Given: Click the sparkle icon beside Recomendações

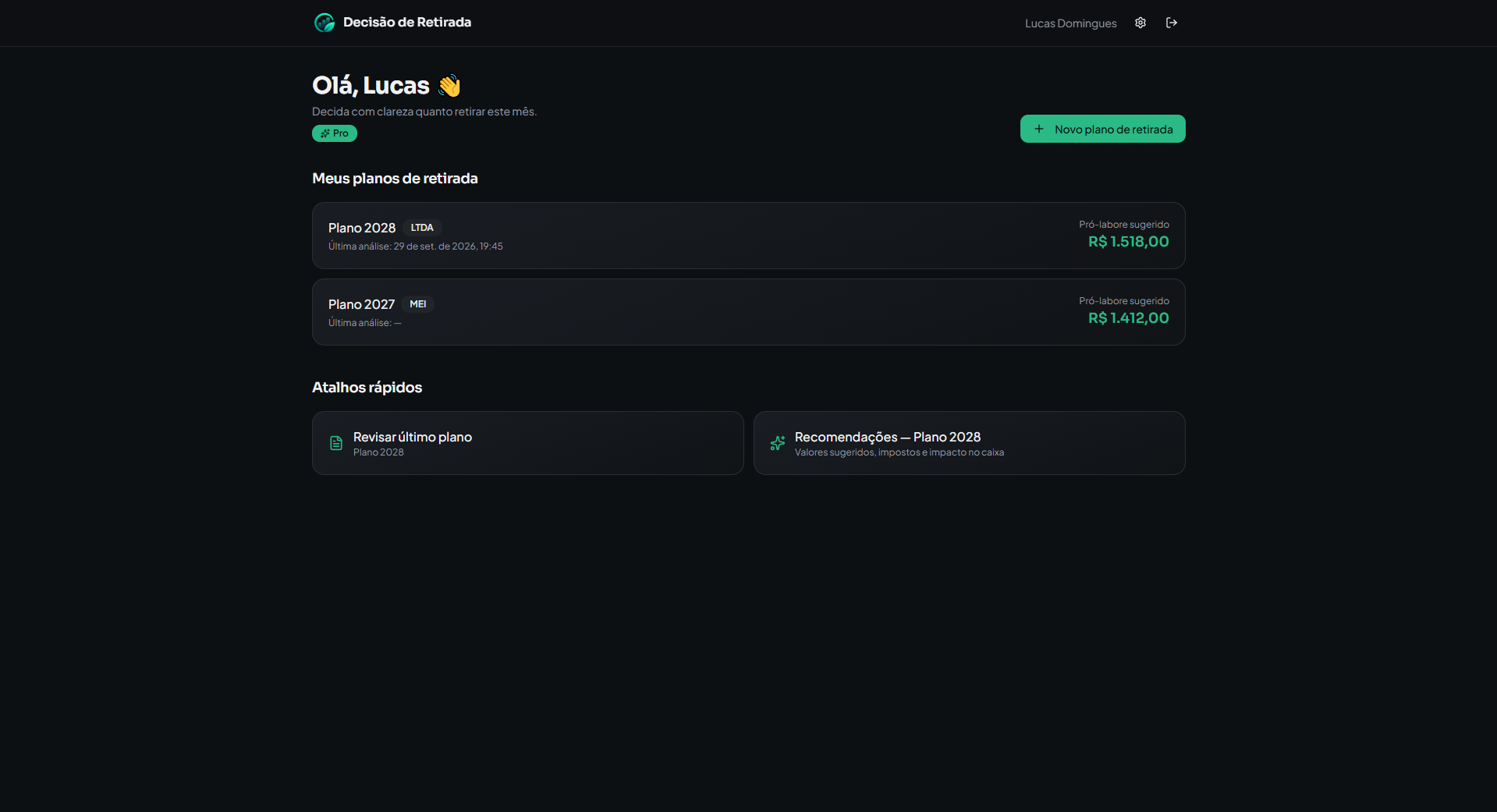Looking at the screenshot, I should (x=778, y=443).
